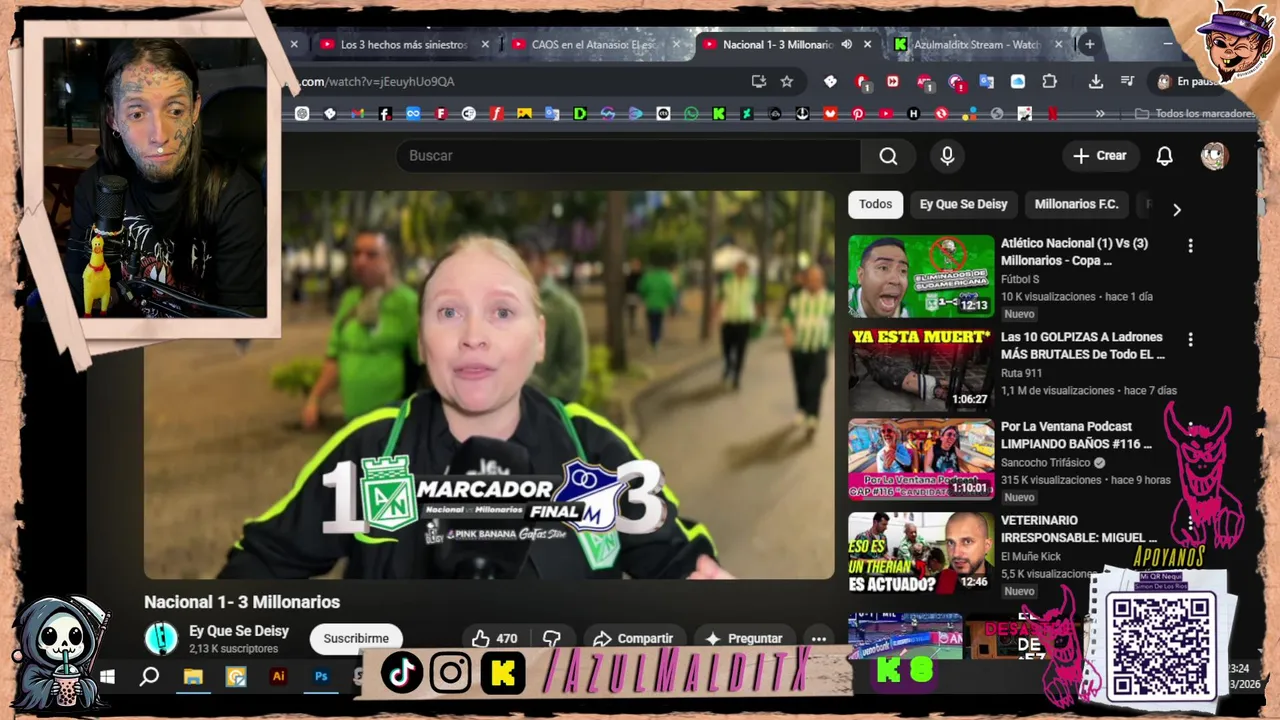Open options menu for Atlético Nacional (1) Vs (3) video

coord(1190,245)
